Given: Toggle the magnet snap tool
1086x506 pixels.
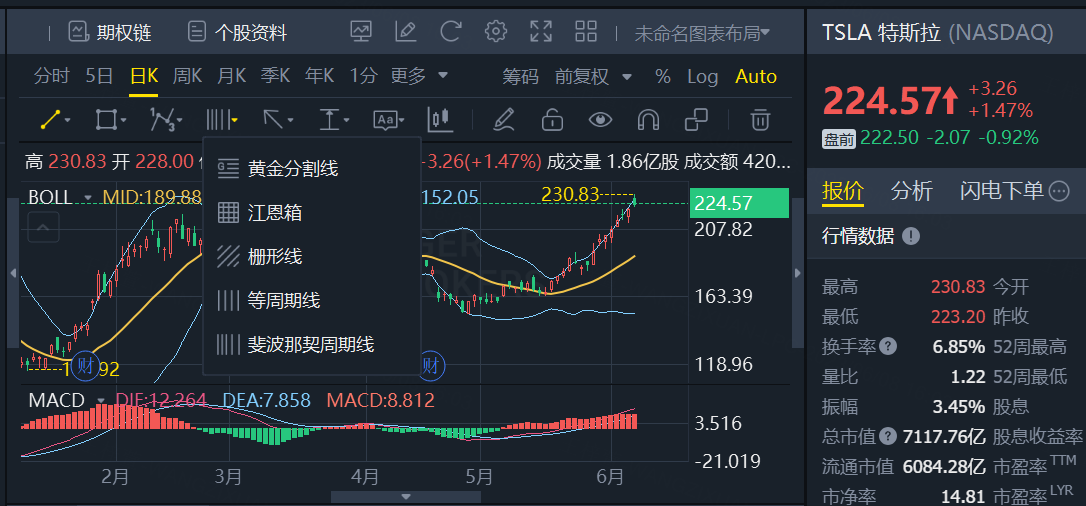Looking at the screenshot, I should [648, 120].
